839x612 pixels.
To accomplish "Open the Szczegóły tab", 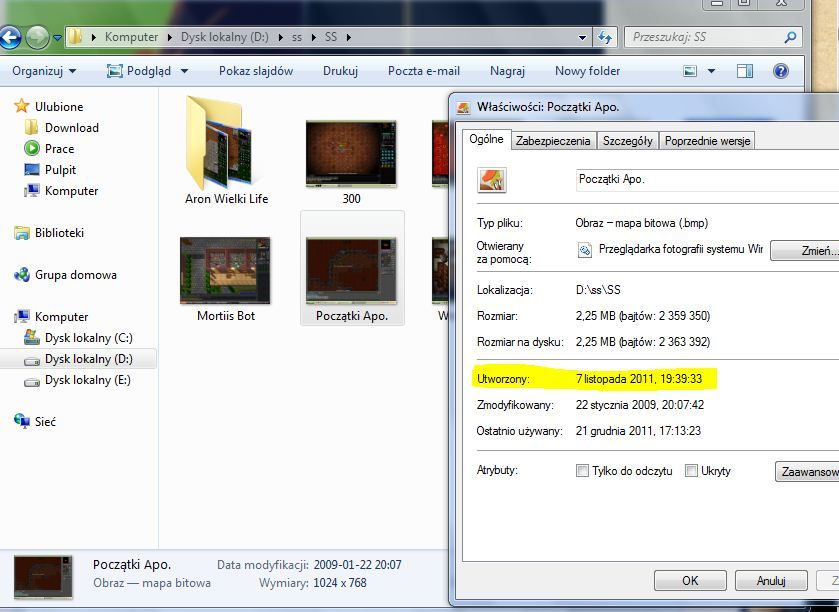I will tap(627, 141).
